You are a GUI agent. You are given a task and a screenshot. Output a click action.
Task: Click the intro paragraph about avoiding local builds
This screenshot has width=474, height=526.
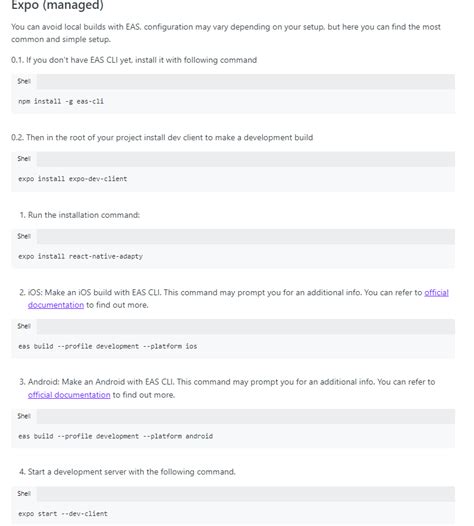pyautogui.click(x=226, y=33)
